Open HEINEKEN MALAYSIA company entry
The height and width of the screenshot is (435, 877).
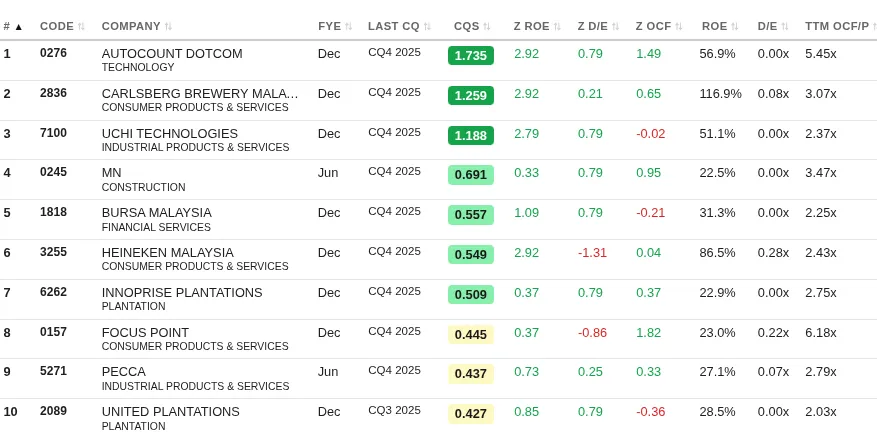pos(168,253)
